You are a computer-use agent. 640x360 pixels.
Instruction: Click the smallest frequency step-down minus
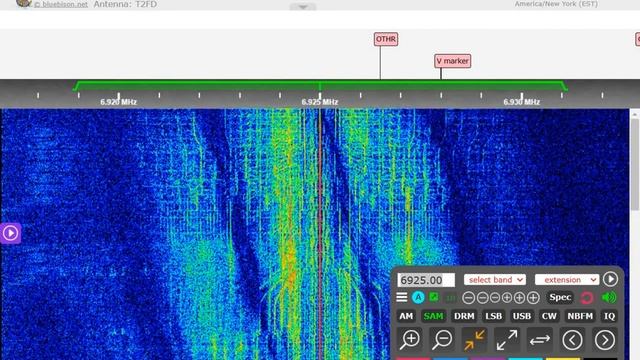[x=495, y=298]
